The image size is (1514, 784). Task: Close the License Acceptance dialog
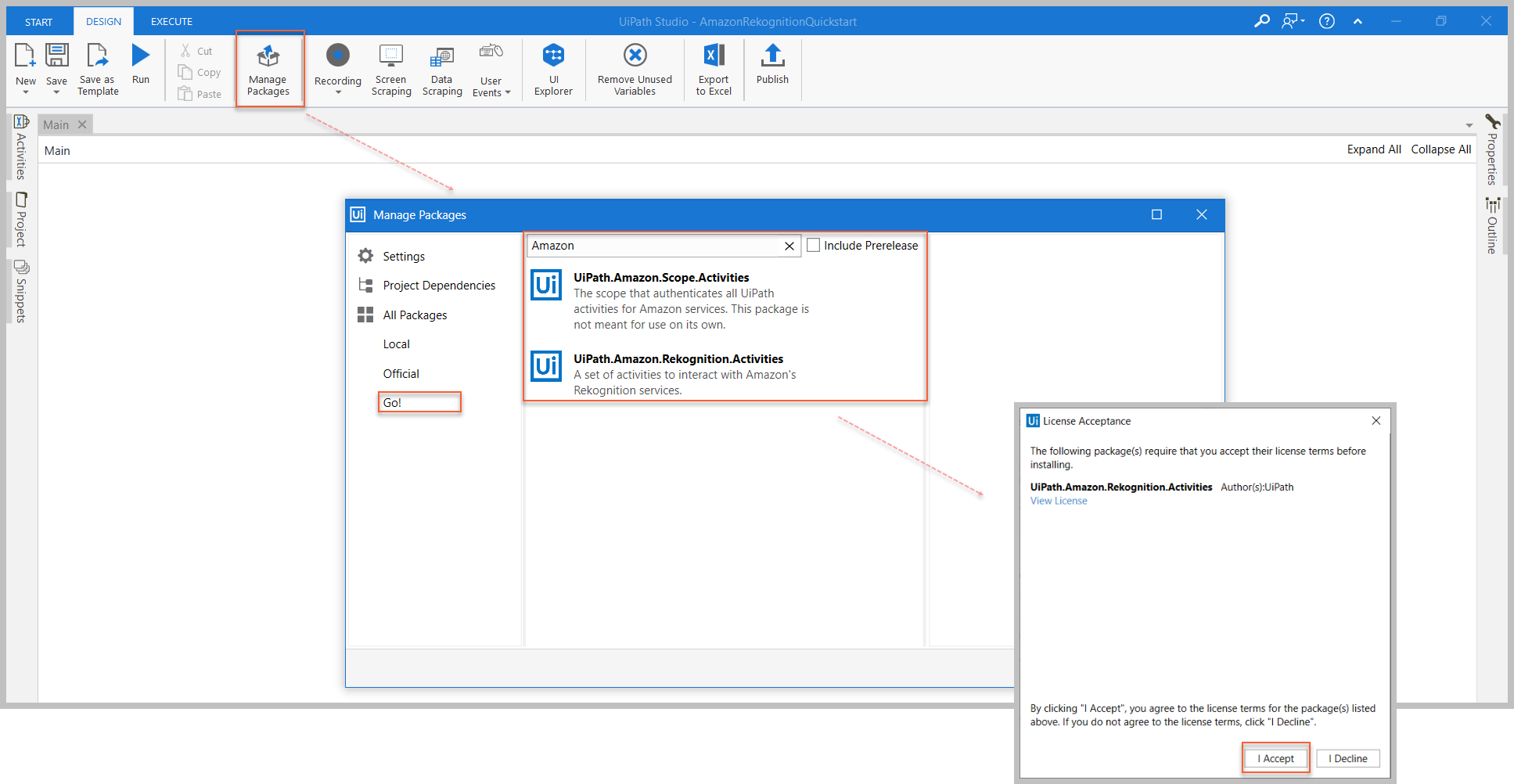(1376, 421)
